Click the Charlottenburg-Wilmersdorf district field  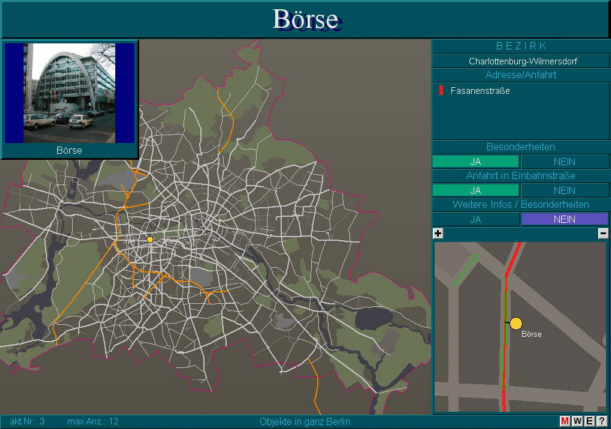coord(520,61)
